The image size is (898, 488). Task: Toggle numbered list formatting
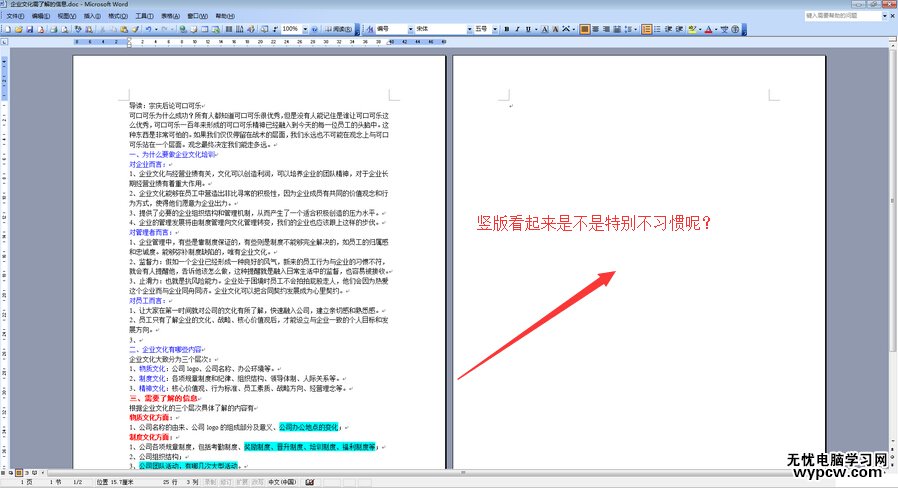point(646,29)
